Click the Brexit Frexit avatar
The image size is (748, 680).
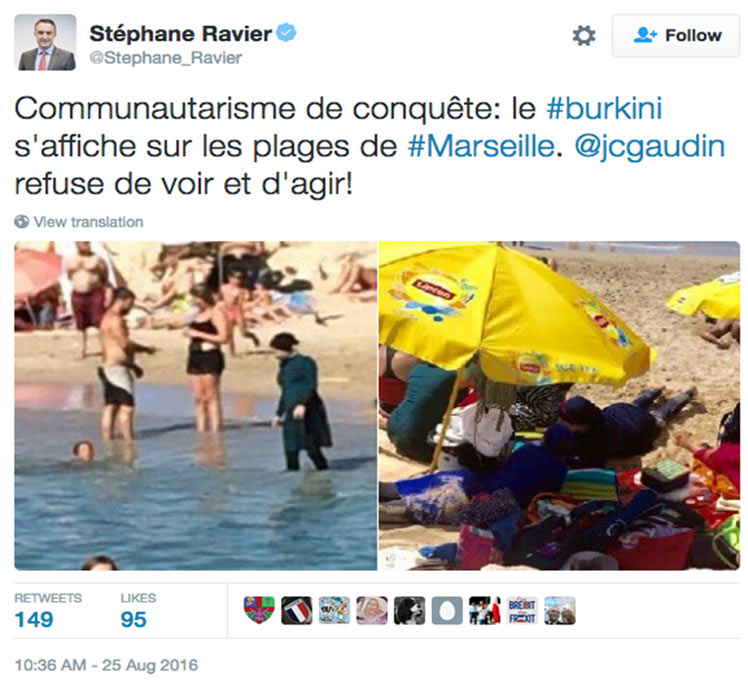click(522, 610)
